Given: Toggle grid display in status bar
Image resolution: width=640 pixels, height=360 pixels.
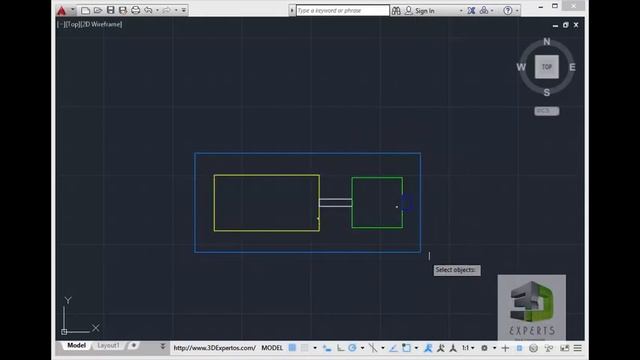Looking at the screenshot, I should (292, 348).
